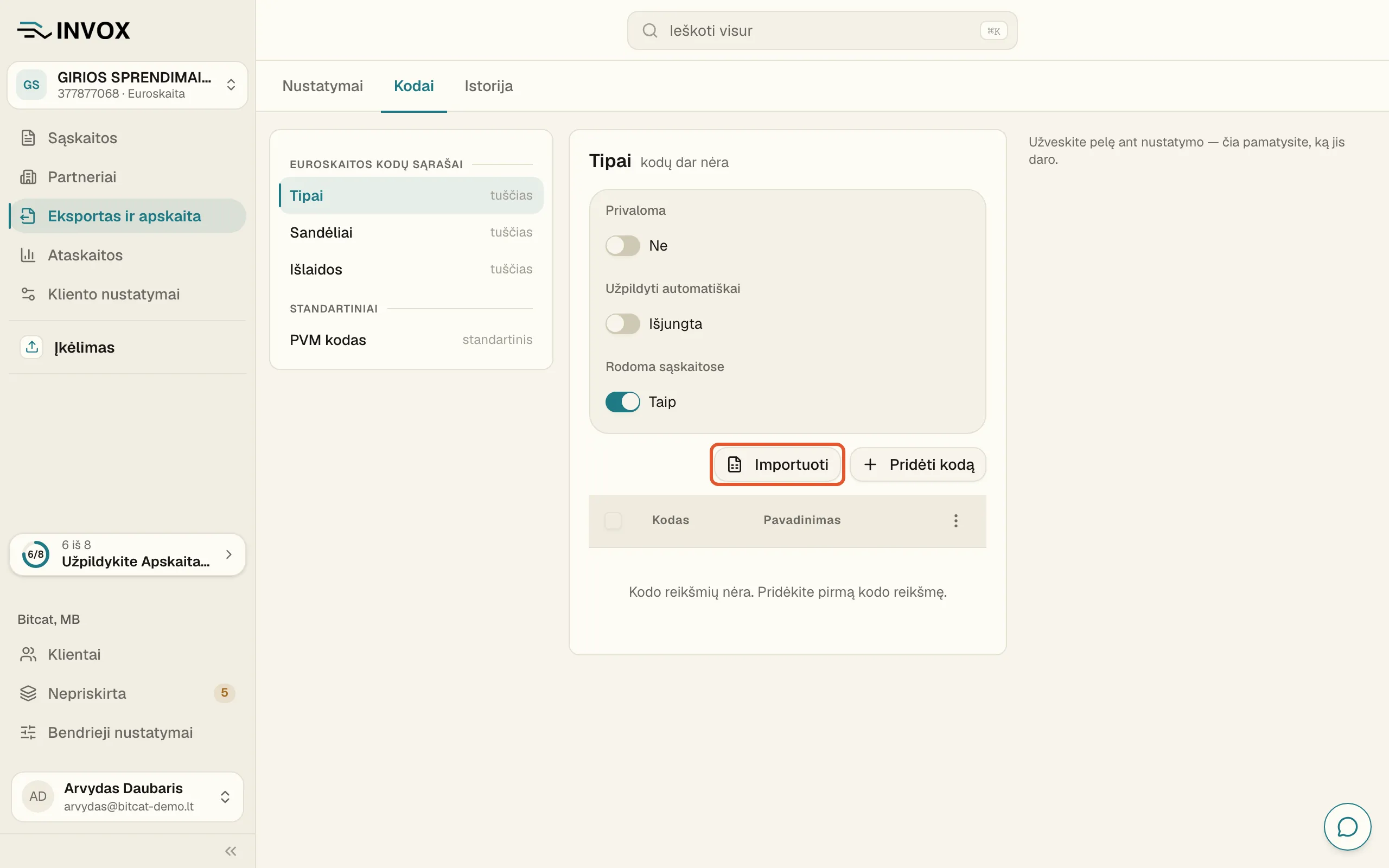Viewport: 1389px width, 868px height.
Task: Collapse the sidebar with the double chevron
Action: click(231, 851)
